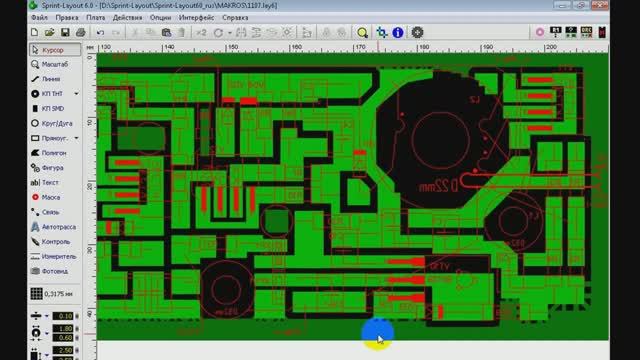Click the small button right of 0.10

click(x=77, y=316)
